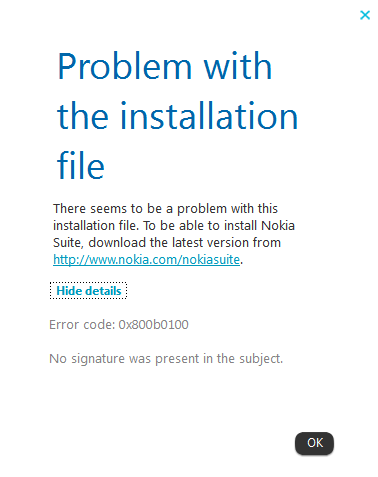378x477 pixels.
Task: Collapse the error info via Hide details
Action: pyautogui.click(x=88, y=291)
